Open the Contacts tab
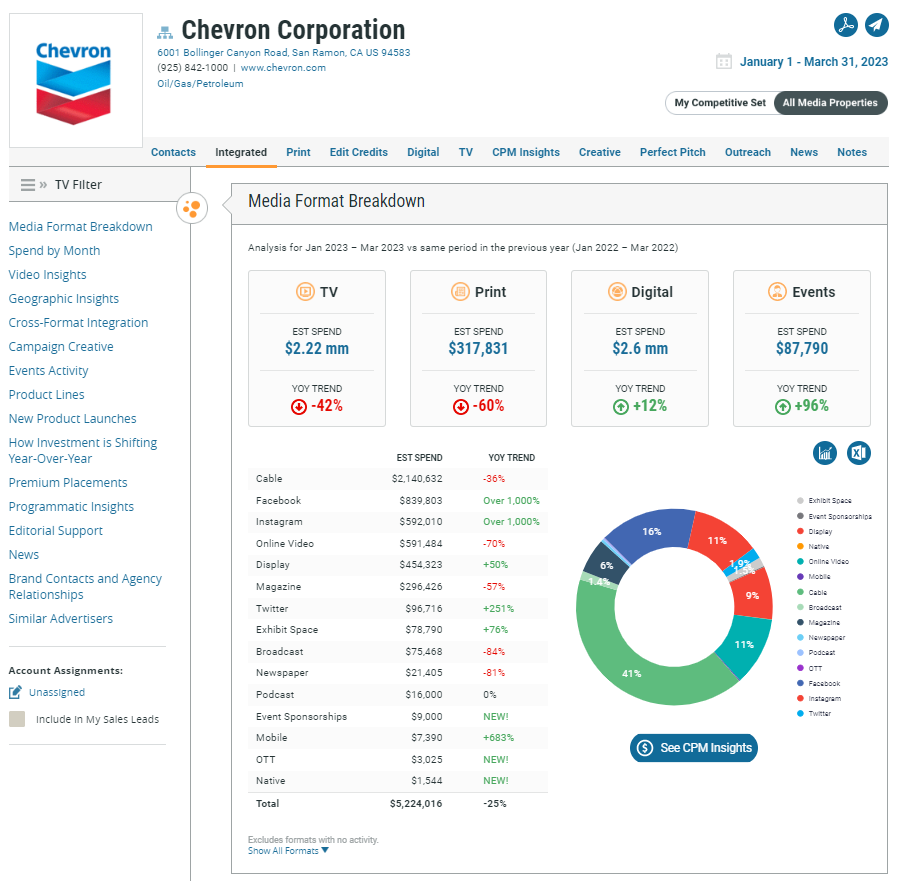Image resolution: width=902 pixels, height=881 pixels. [x=173, y=152]
